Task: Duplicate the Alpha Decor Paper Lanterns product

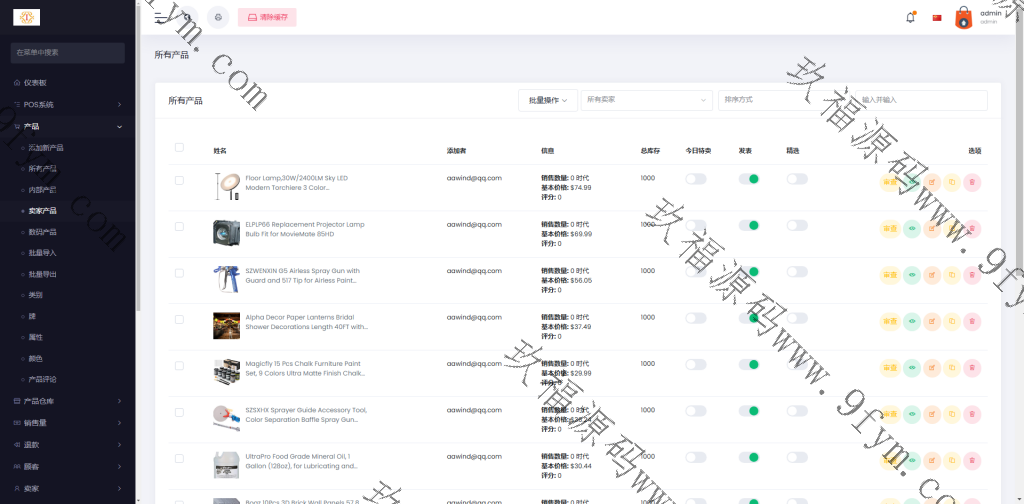Action: (x=952, y=321)
